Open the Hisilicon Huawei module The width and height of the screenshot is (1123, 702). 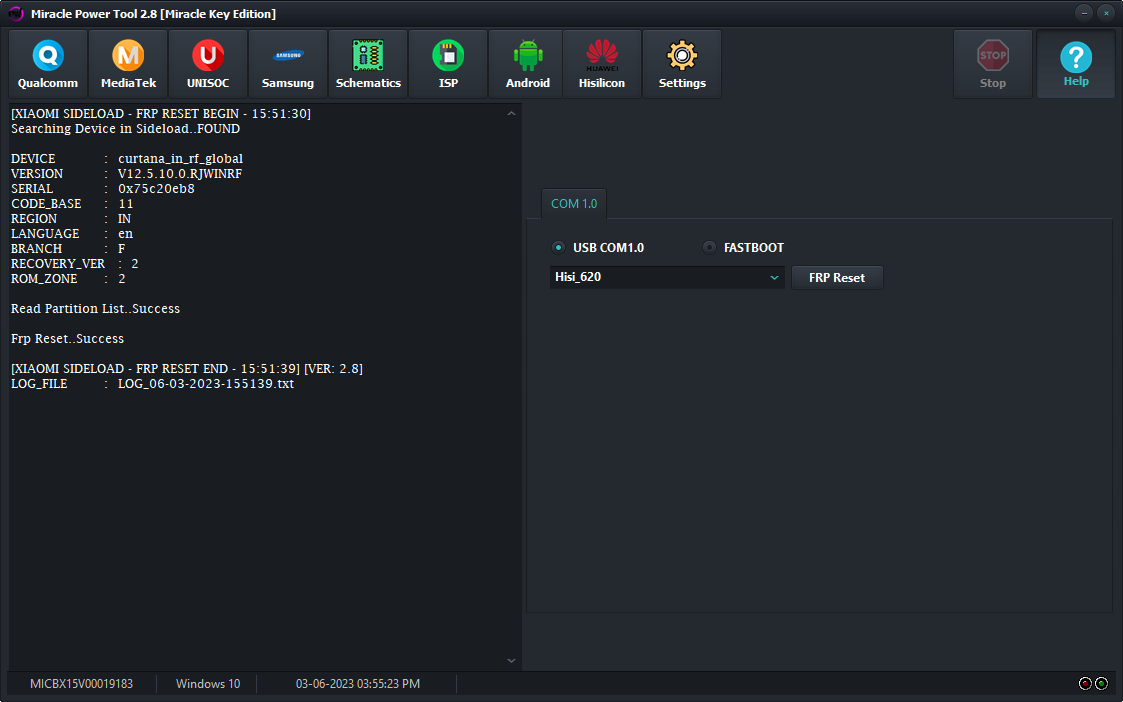(602, 64)
